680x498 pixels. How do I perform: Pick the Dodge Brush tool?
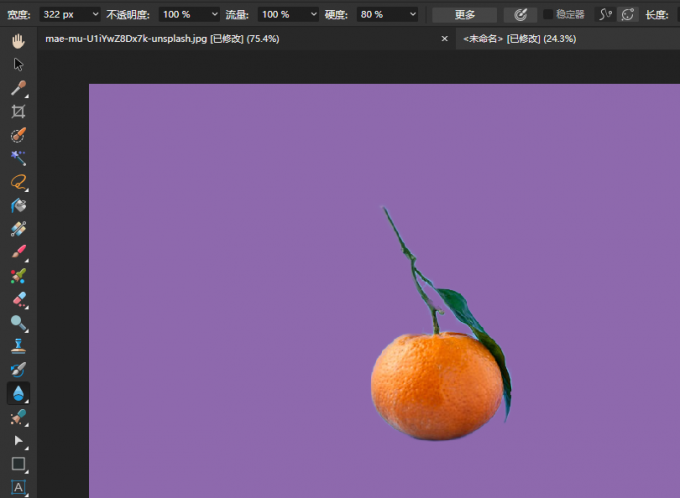pyautogui.click(x=18, y=322)
